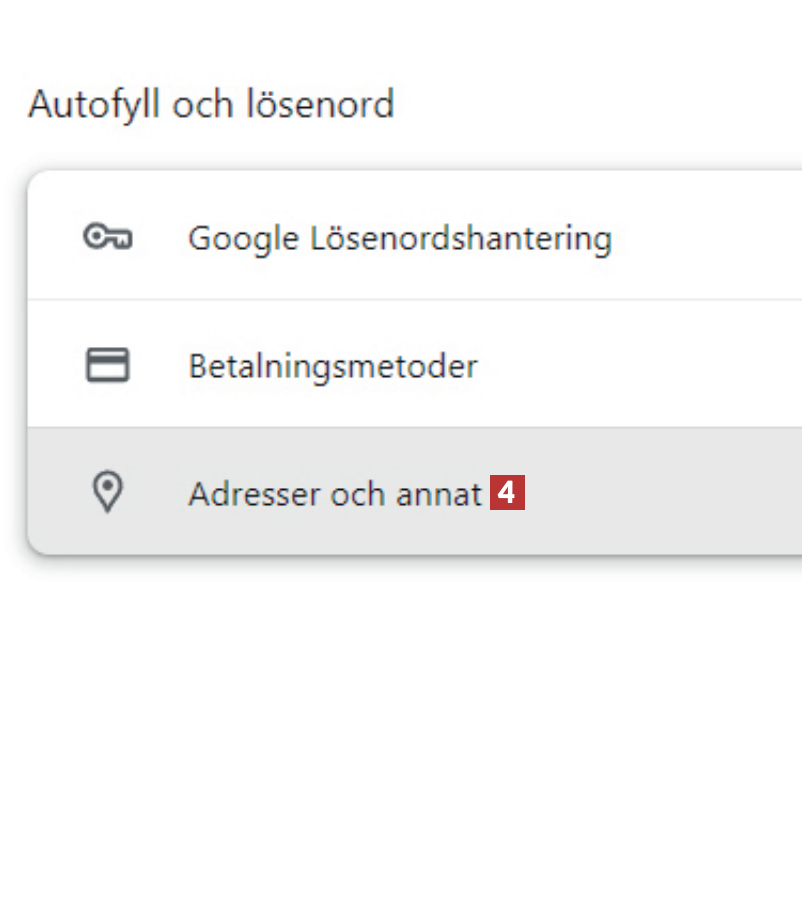Click the location pin icon

click(107, 493)
